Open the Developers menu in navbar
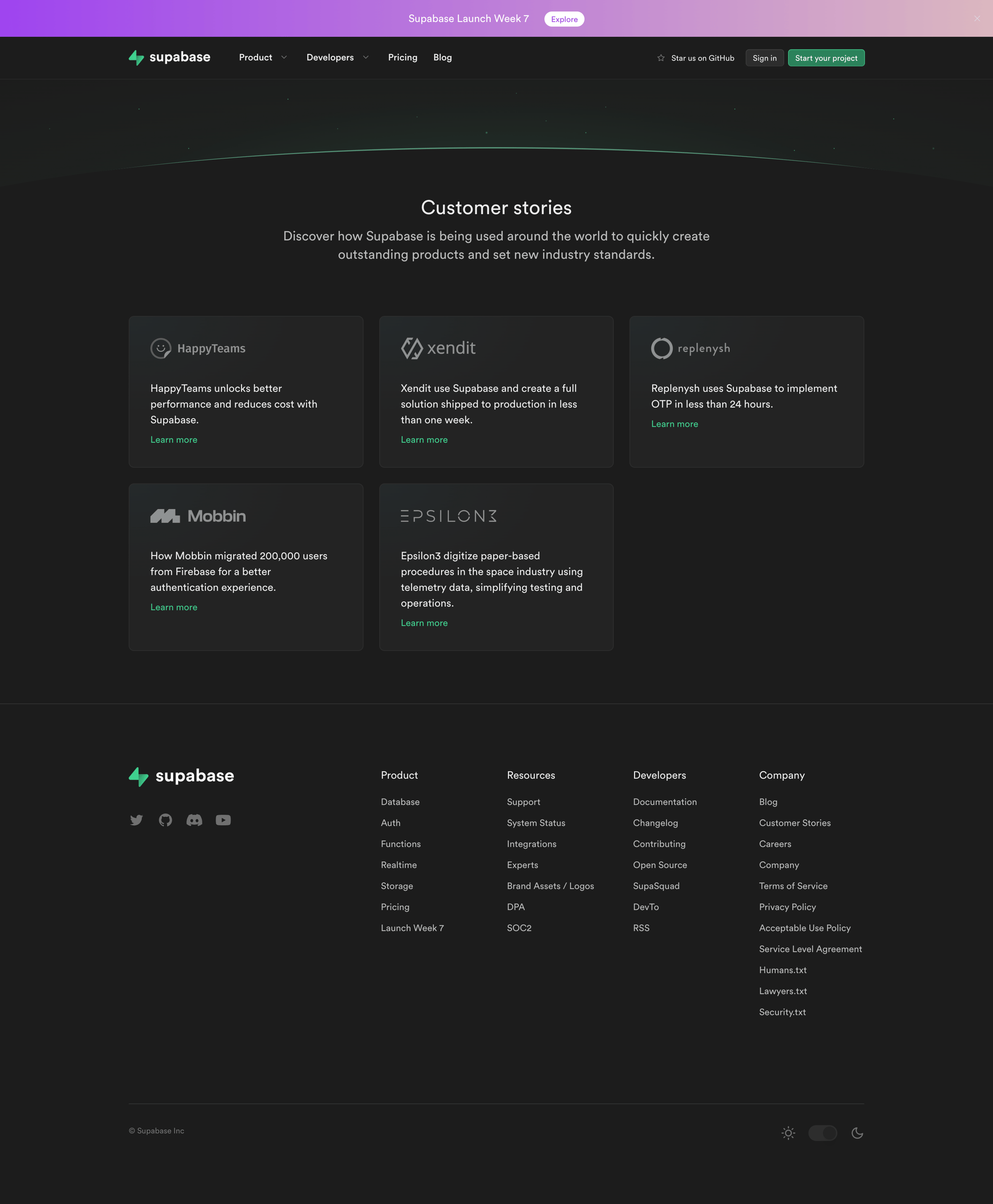Screen dimensions: 993x1204 [330, 57]
